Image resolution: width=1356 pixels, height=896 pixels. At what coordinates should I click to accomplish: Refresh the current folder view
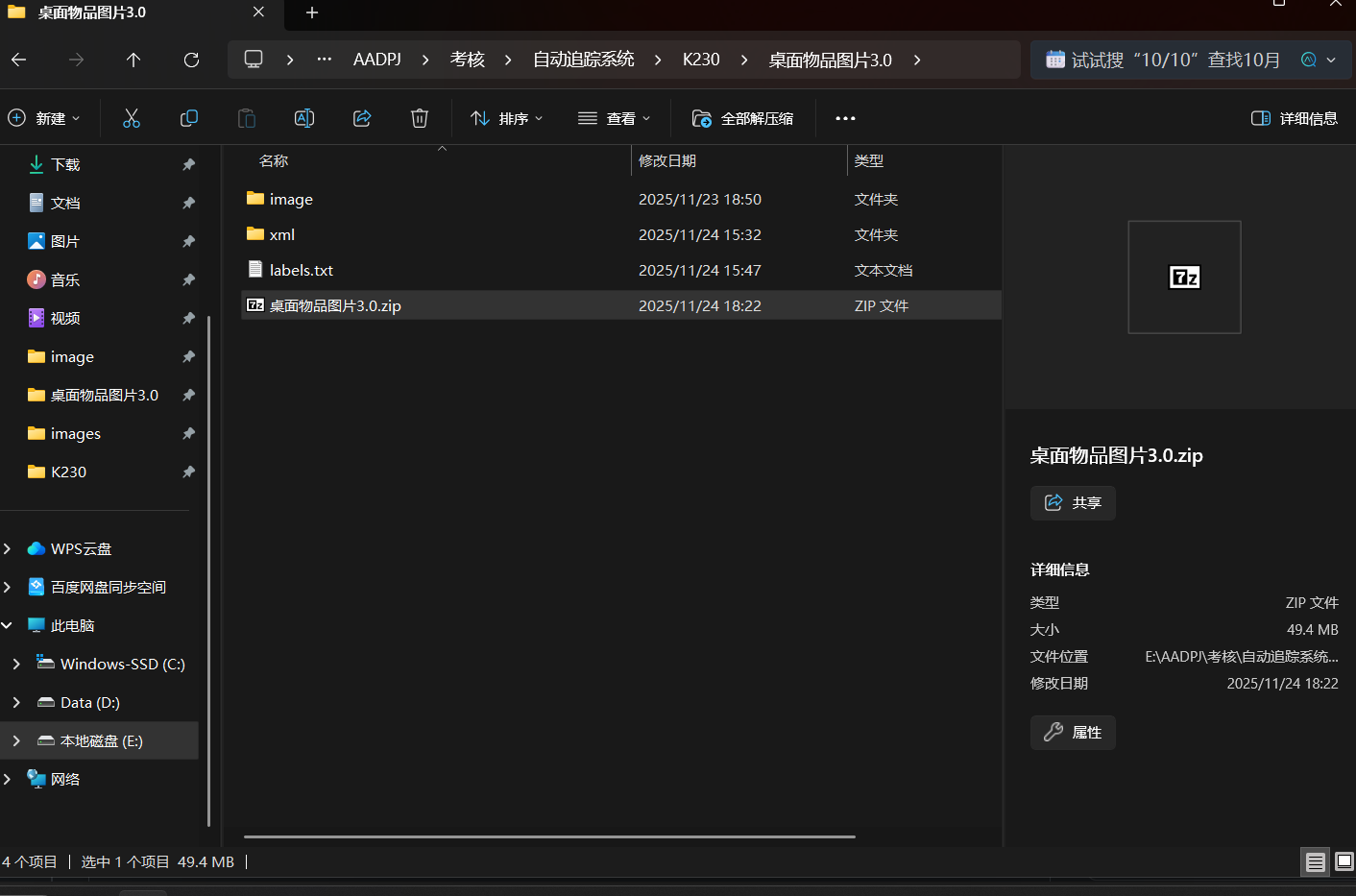191,60
